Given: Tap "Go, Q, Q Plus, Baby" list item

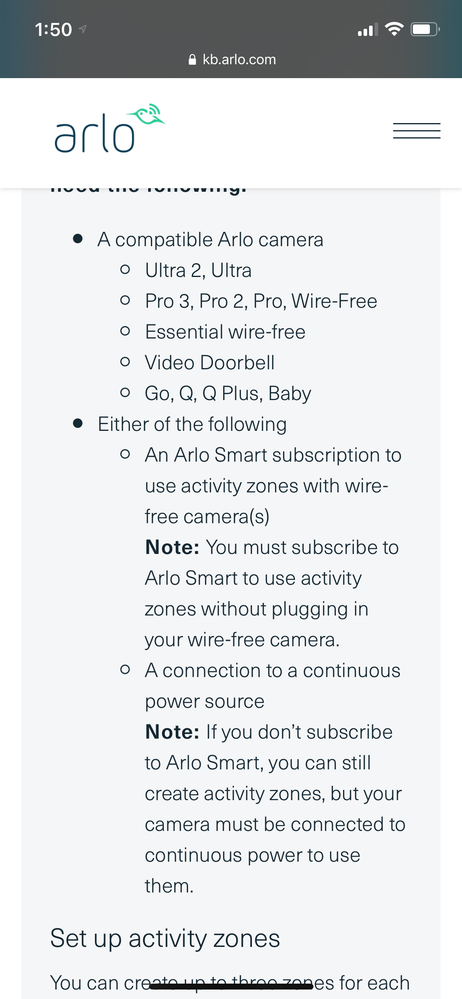Looking at the screenshot, I should click(227, 394).
